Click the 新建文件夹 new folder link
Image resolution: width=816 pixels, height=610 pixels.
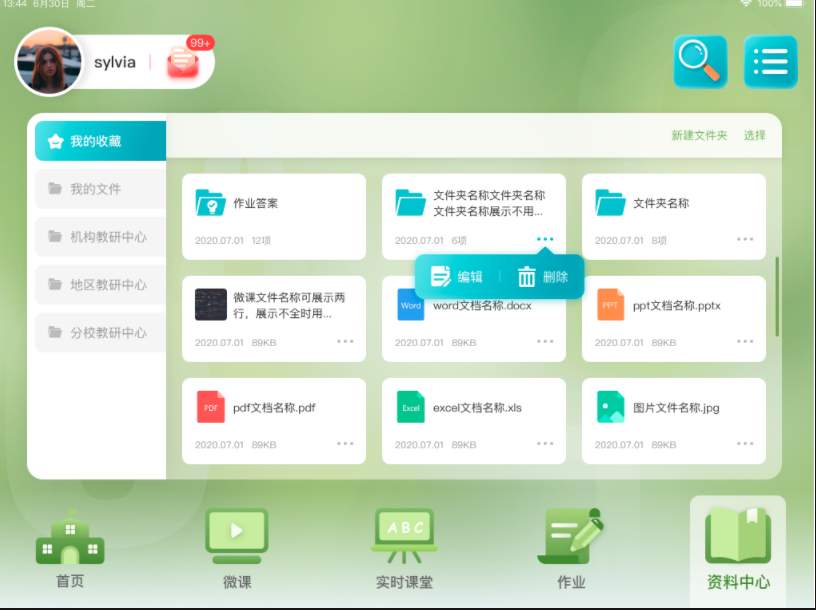(x=700, y=137)
